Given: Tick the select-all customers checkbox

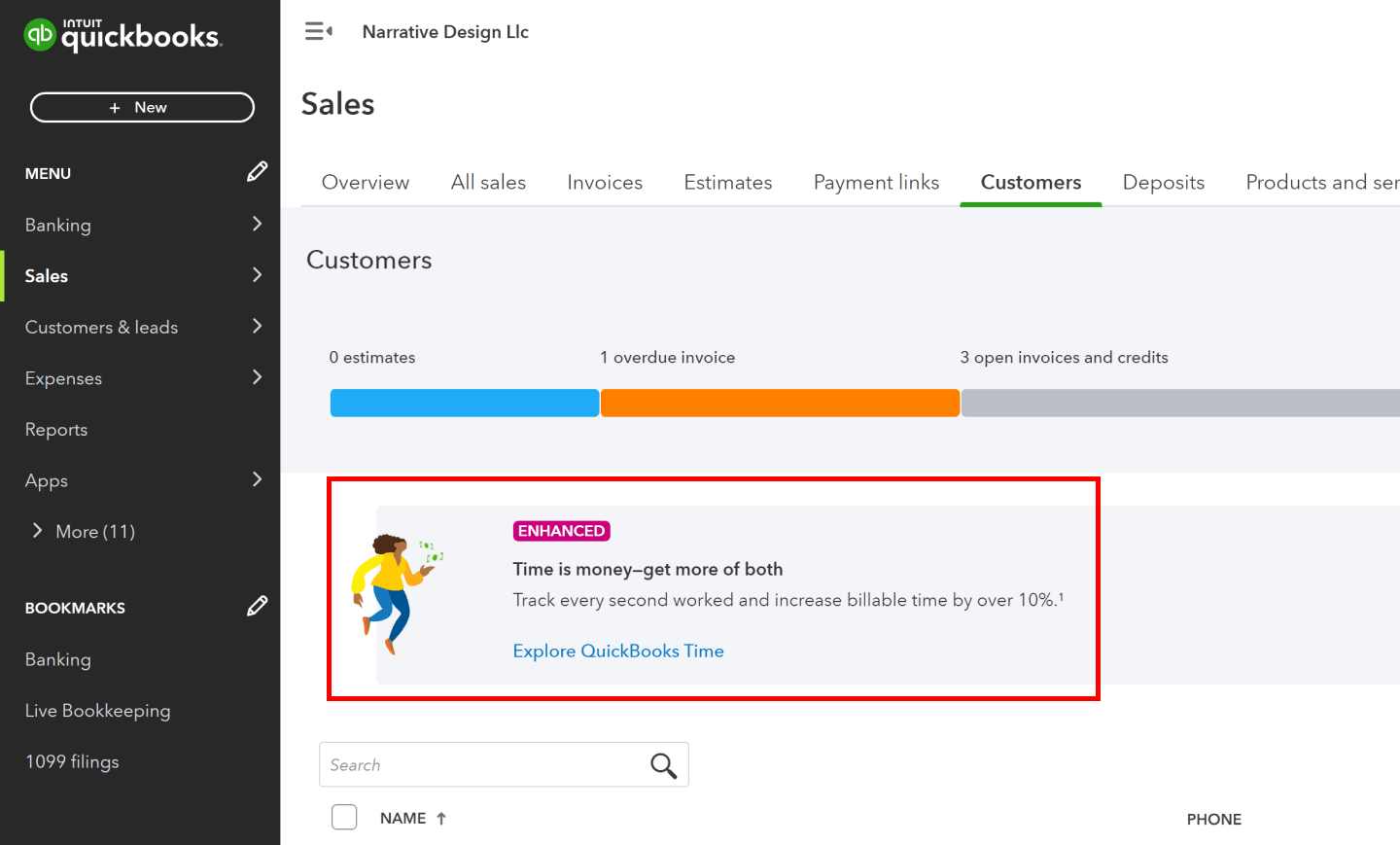Looking at the screenshot, I should (x=344, y=817).
